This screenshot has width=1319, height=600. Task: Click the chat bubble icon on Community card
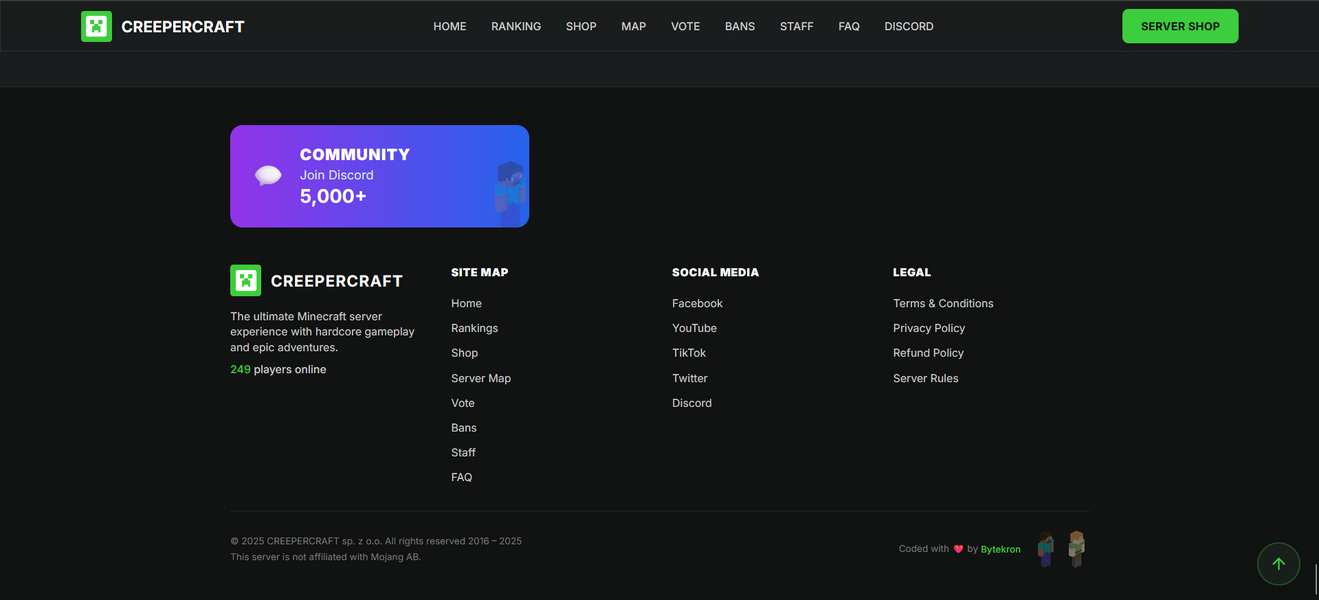point(268,176)
